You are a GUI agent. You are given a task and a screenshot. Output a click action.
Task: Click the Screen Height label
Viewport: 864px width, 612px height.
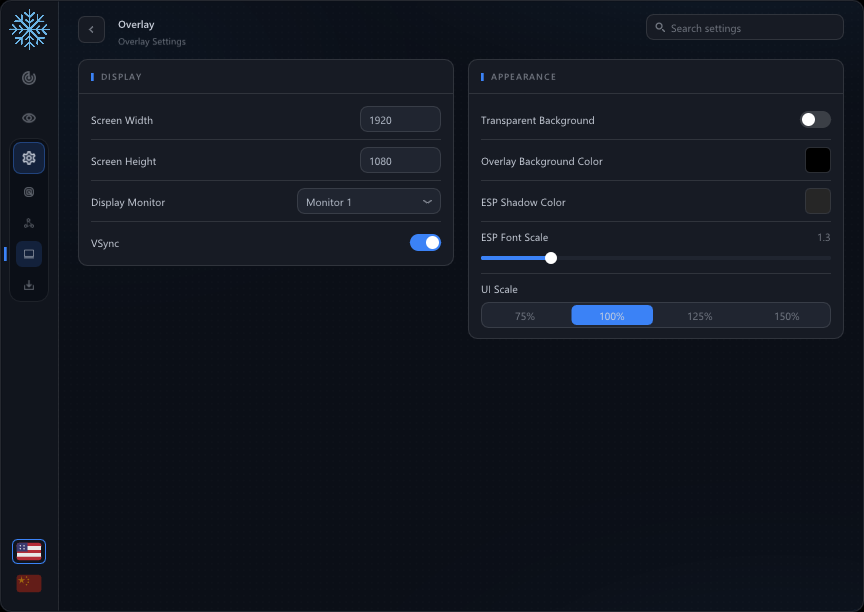click(123, 161)
